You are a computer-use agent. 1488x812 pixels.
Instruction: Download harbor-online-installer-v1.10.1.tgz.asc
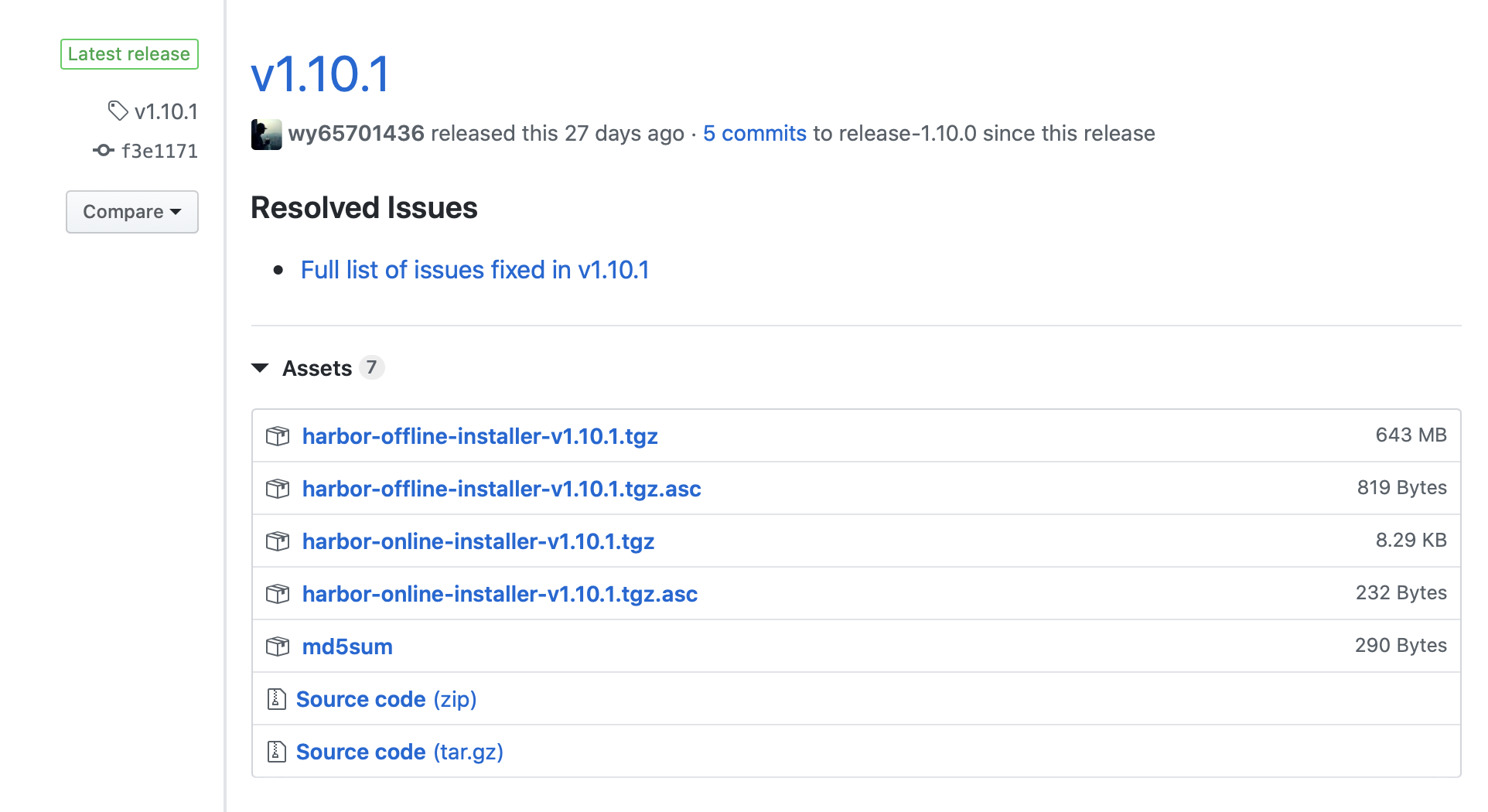[x=500, y=594]
